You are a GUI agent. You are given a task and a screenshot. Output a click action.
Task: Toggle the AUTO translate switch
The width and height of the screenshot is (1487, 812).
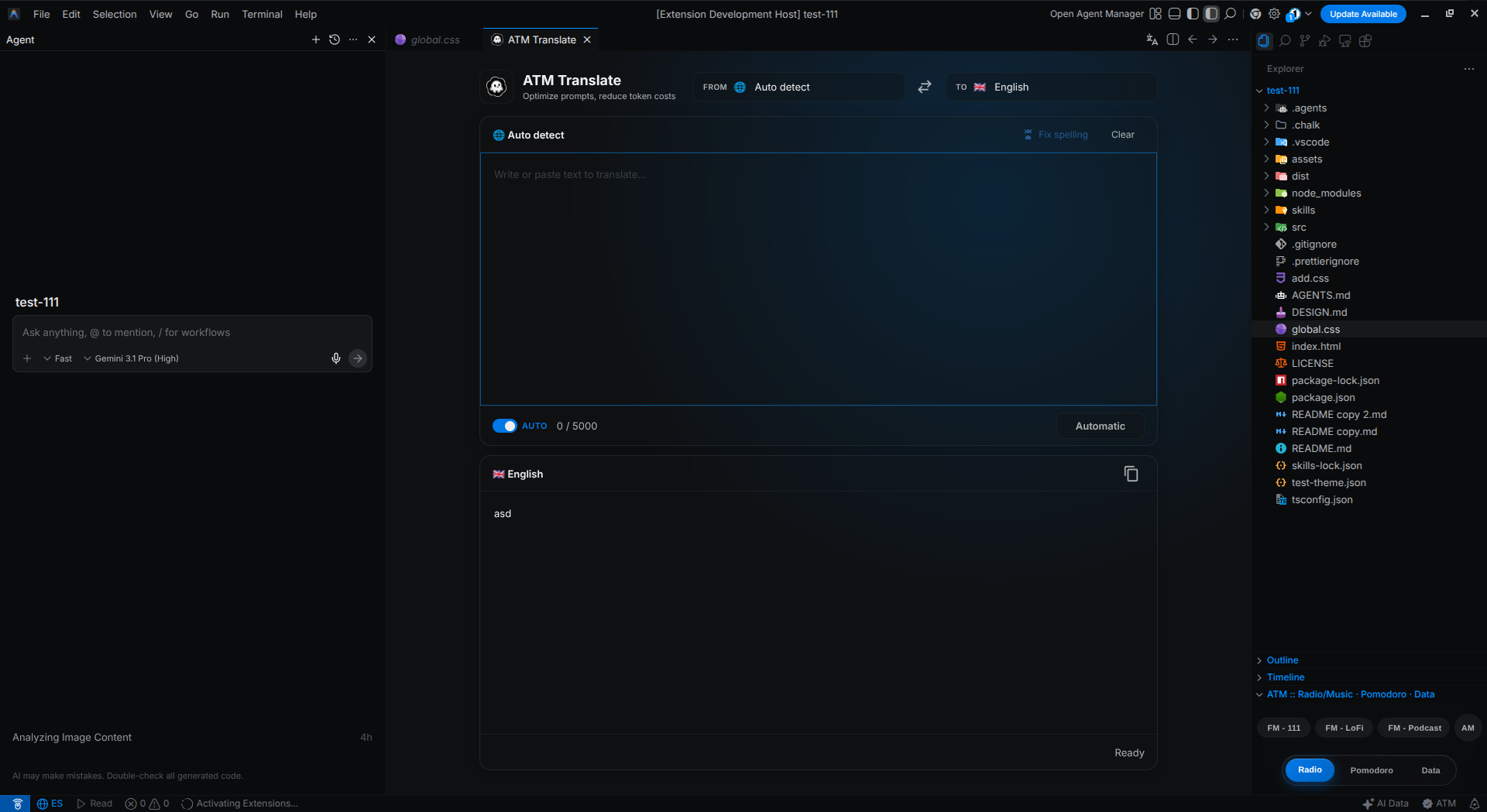tap(505, 426)
